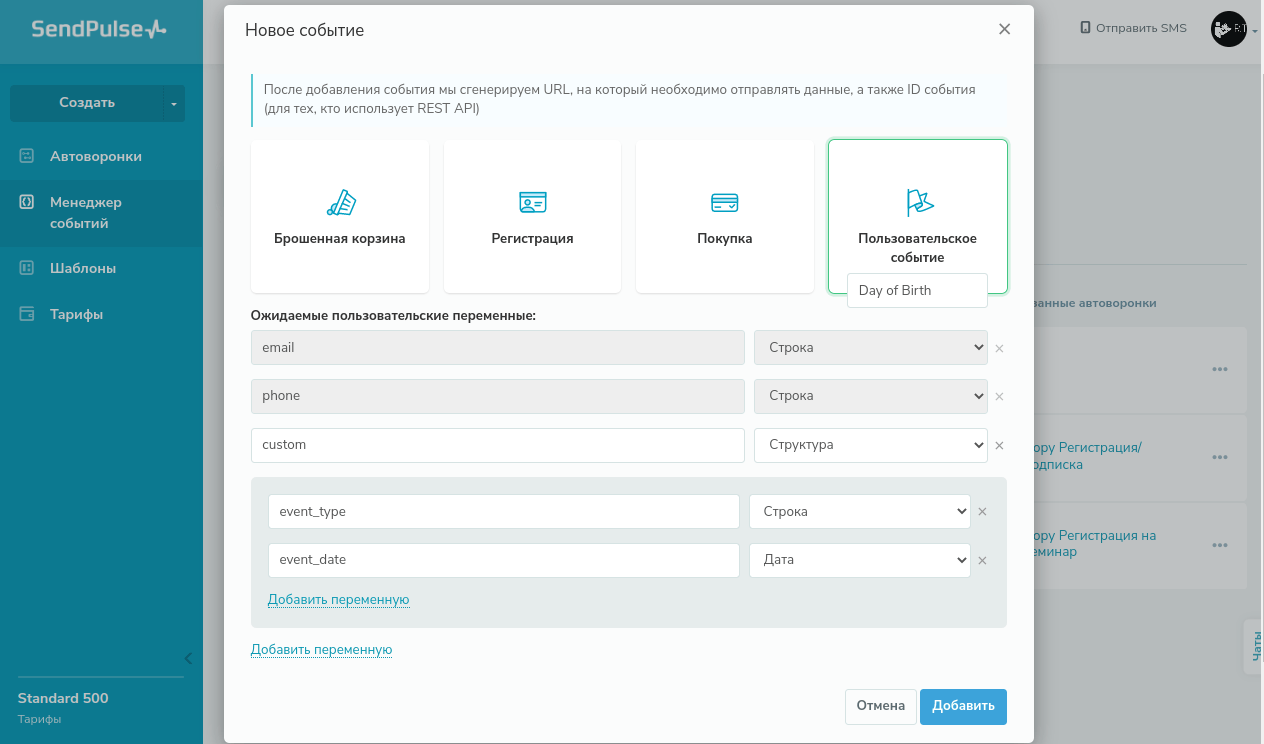The image size is (1264, 744).
Task: Open type dropdown for event_type variable
Action: pos(859,511)
